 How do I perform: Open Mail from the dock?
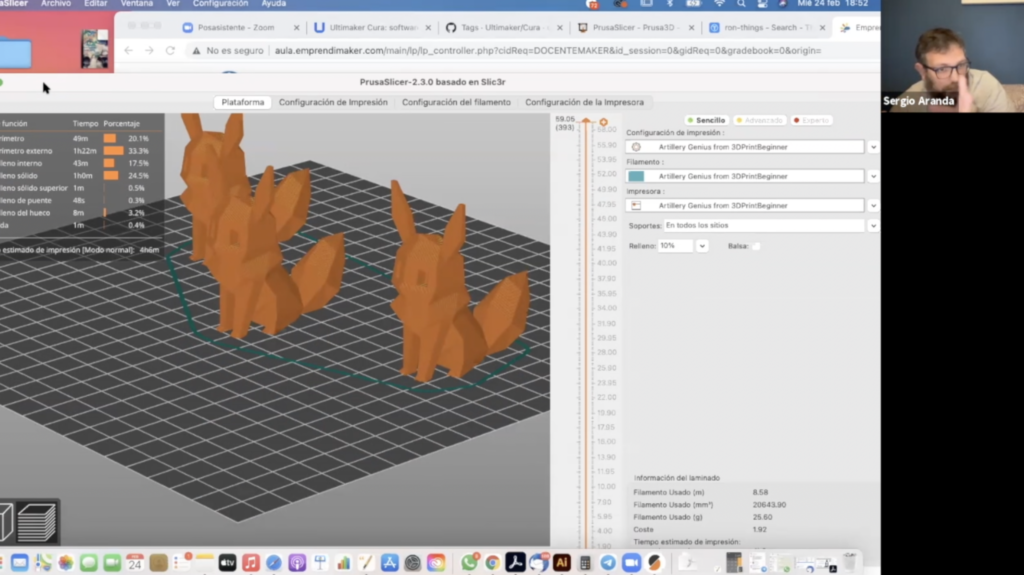coord(20,563)
